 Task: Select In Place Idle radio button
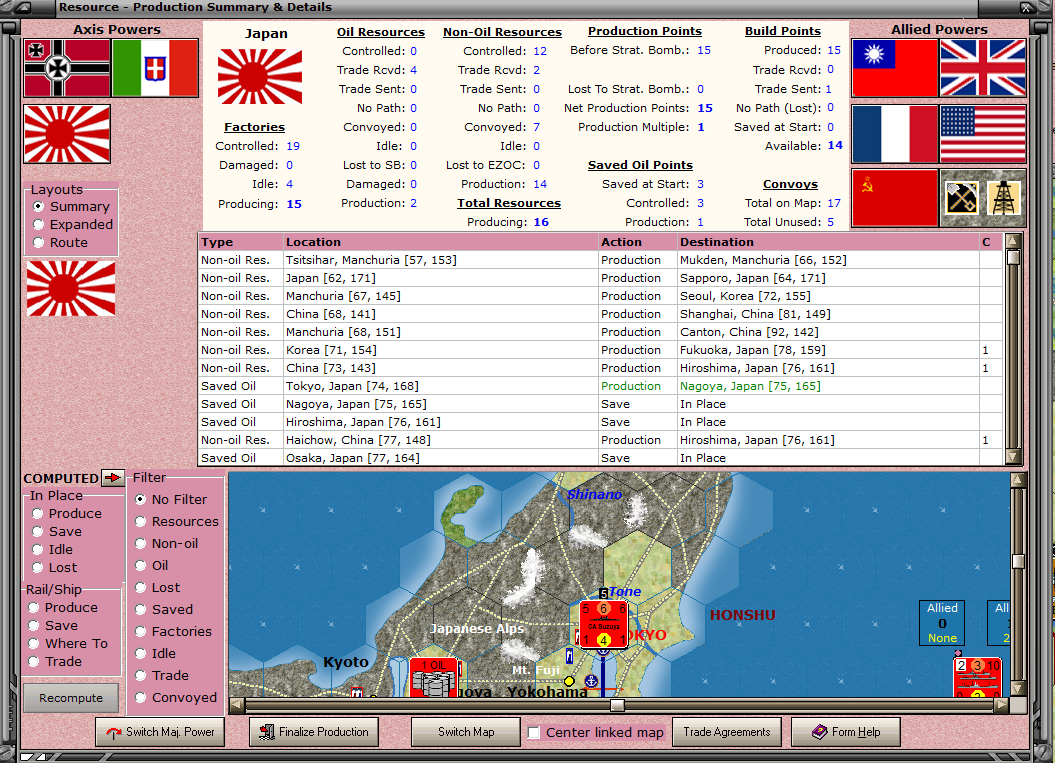click(x=38, y=550)
